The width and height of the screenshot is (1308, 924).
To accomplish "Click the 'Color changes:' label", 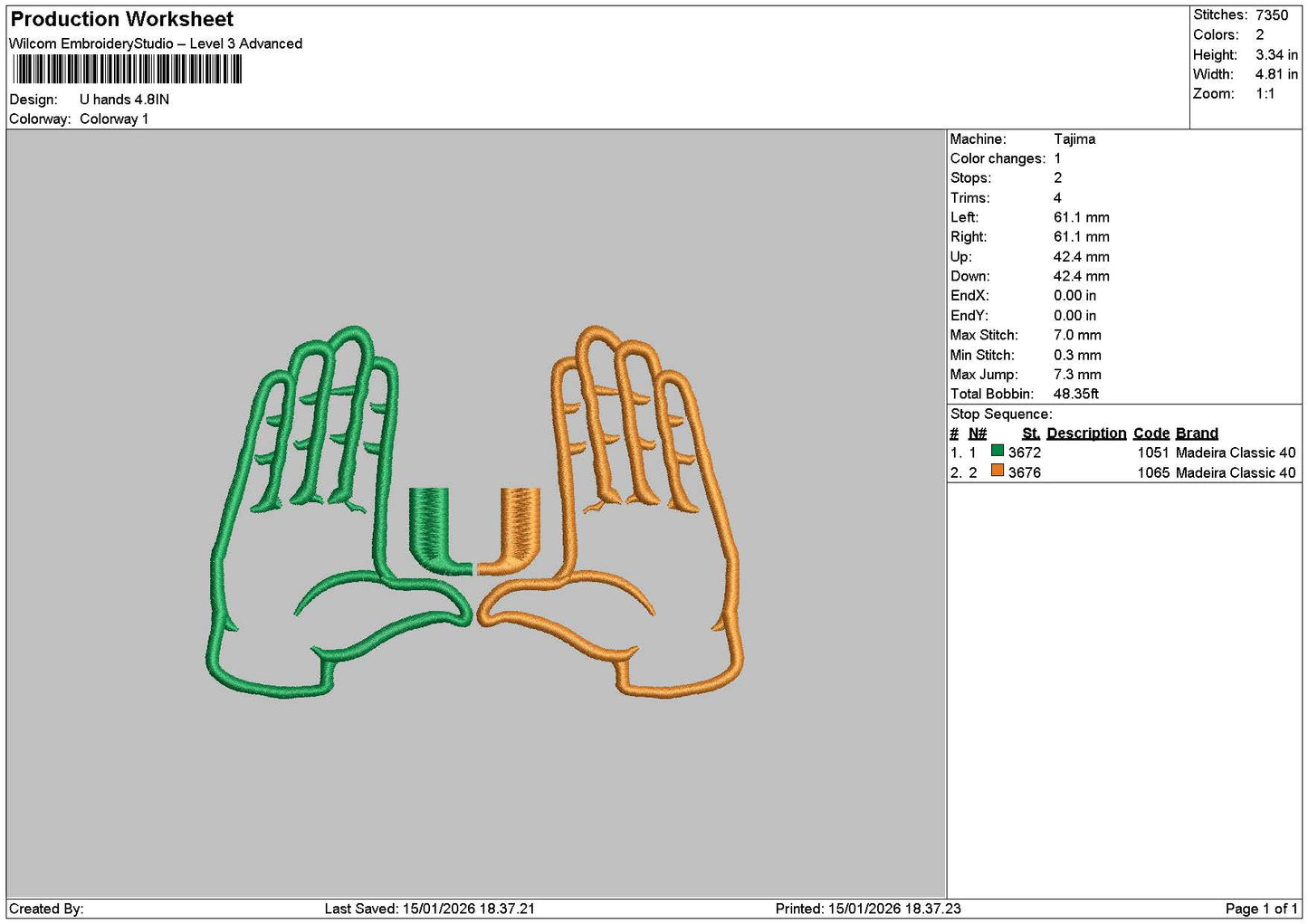I will [x=998, y=158].
